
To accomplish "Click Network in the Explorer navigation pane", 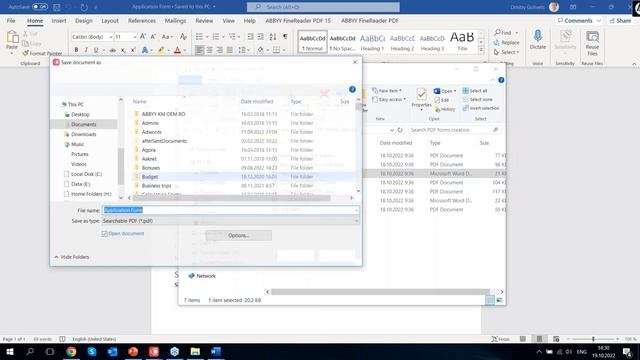I will [202, 276].
